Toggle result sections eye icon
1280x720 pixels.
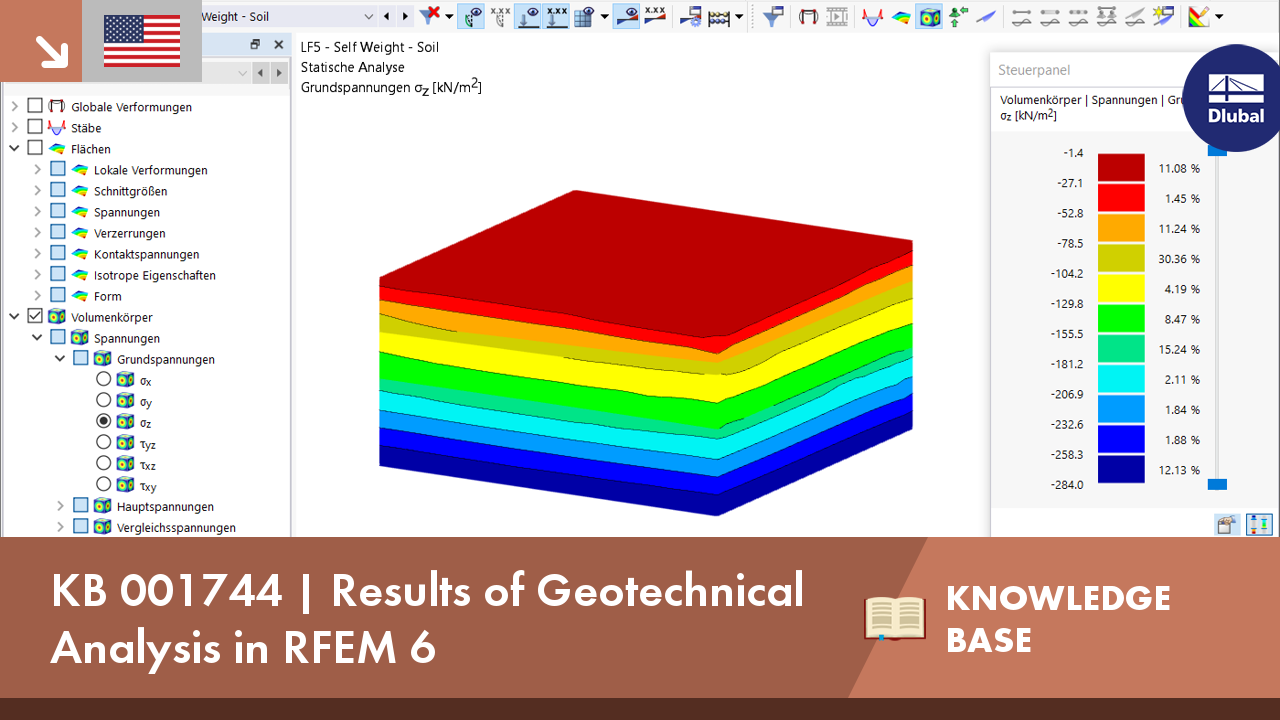coord(626,16)
